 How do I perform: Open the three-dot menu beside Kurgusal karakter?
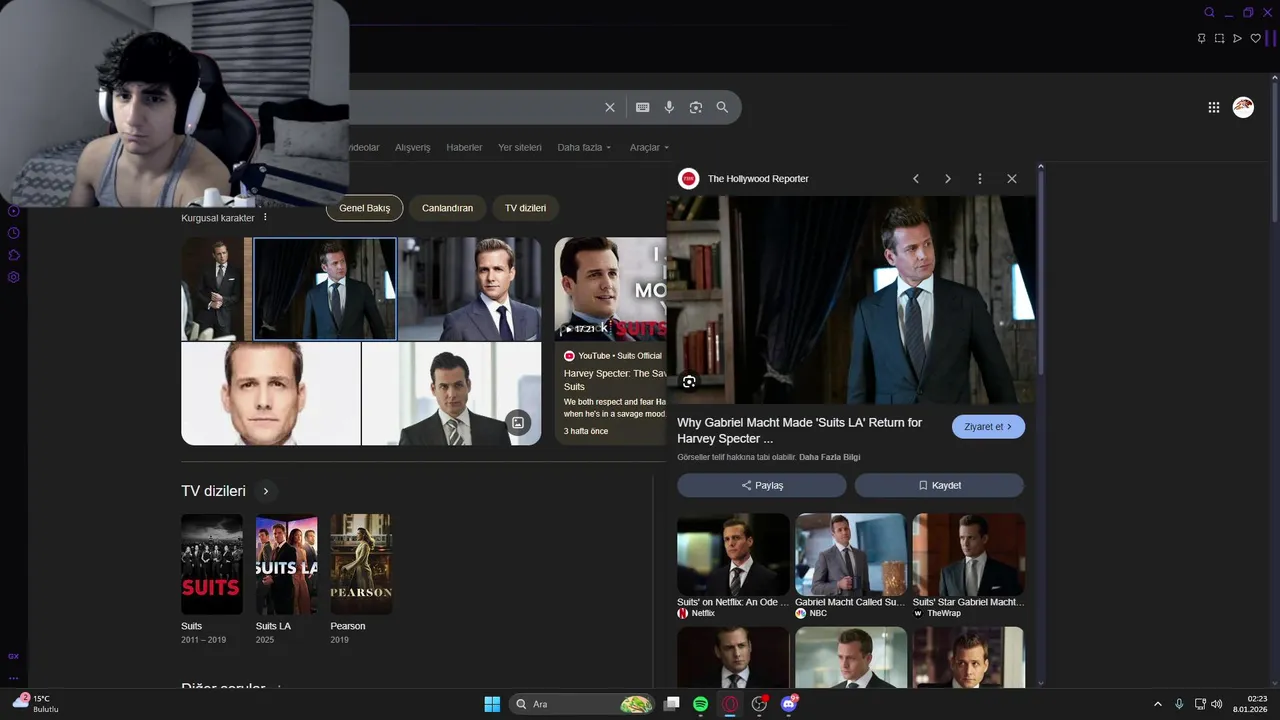[x=265, y=217]
